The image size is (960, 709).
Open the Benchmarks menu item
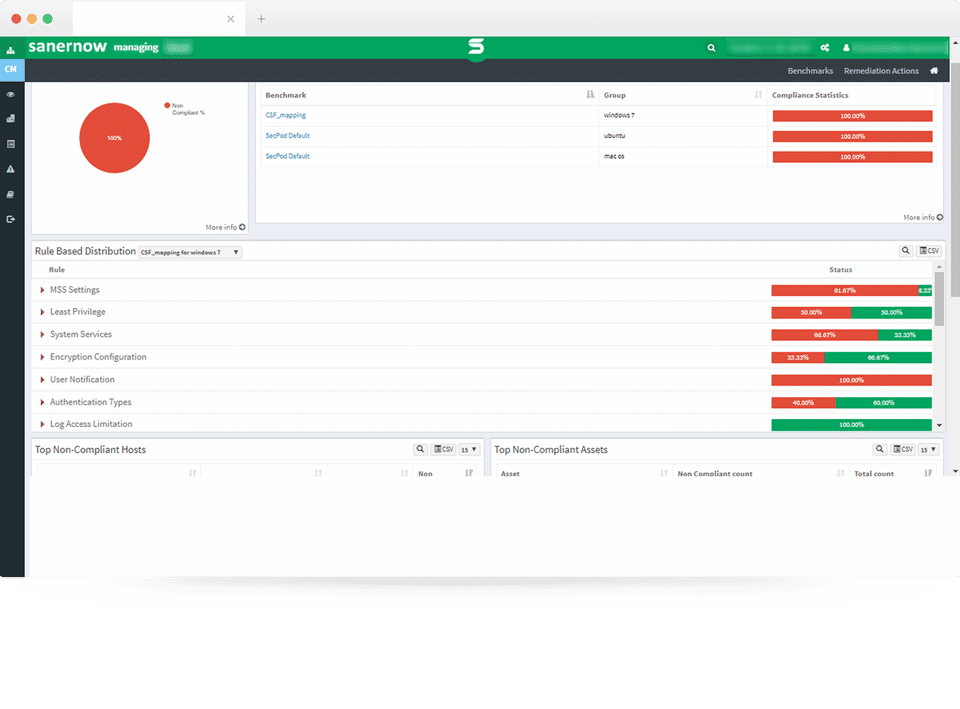click(810, 71)
